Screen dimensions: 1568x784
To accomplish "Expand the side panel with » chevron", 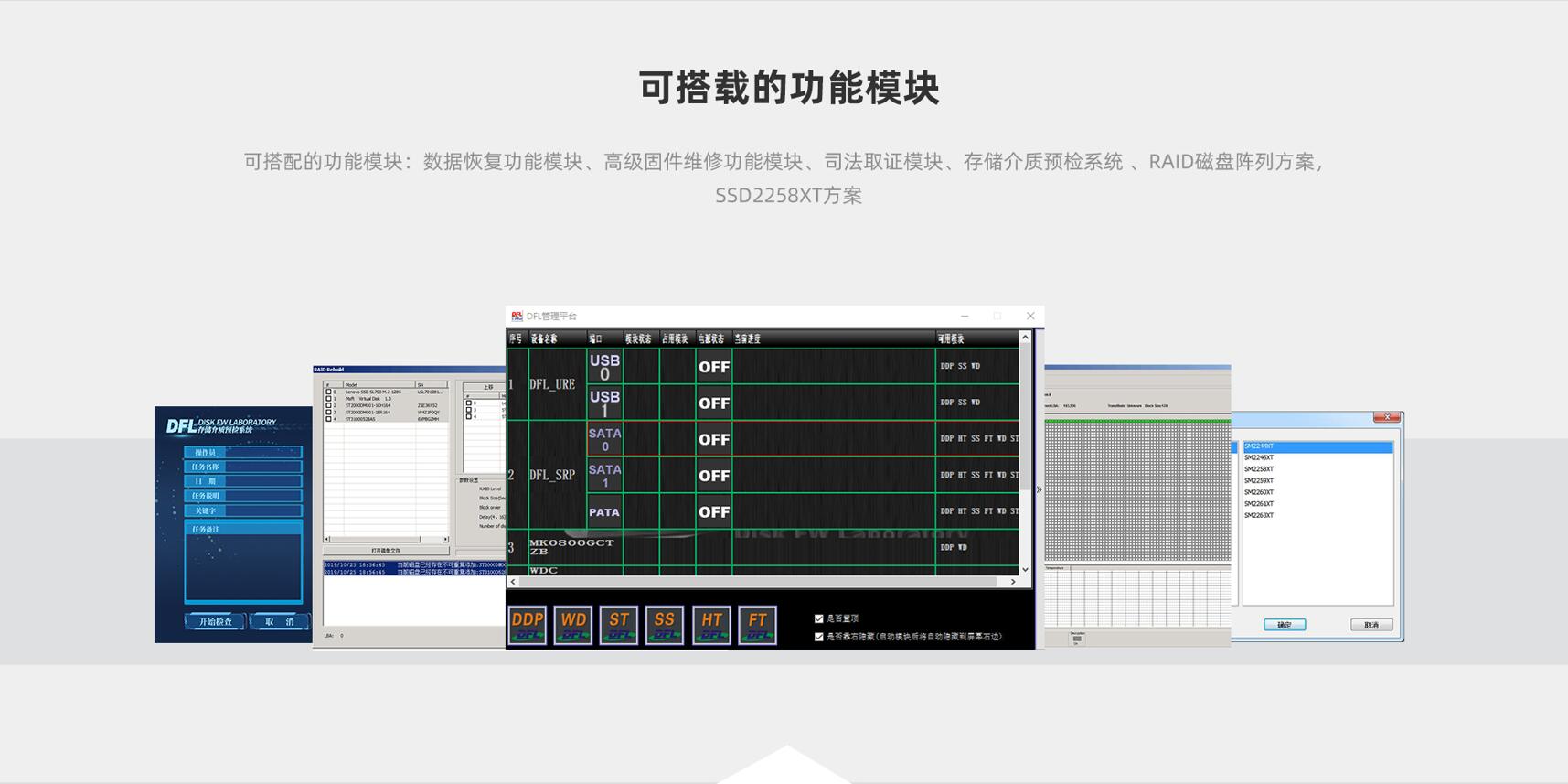I will [x=1039, y=489].
